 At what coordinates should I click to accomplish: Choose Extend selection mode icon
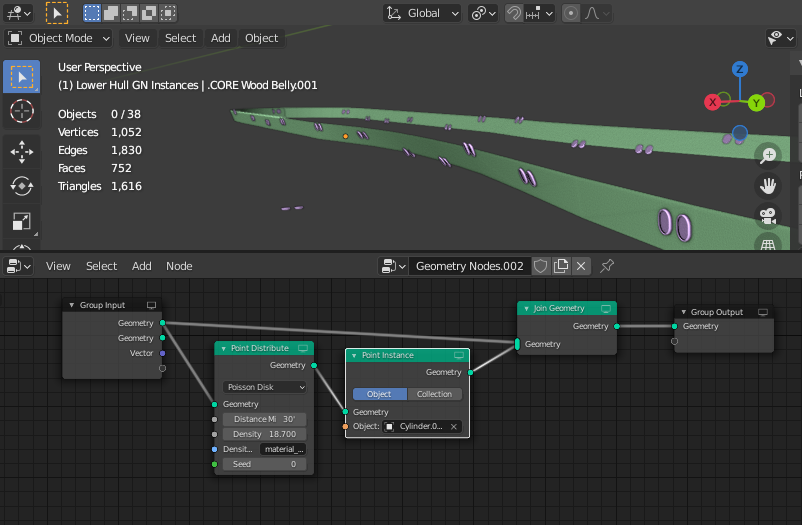110,13
